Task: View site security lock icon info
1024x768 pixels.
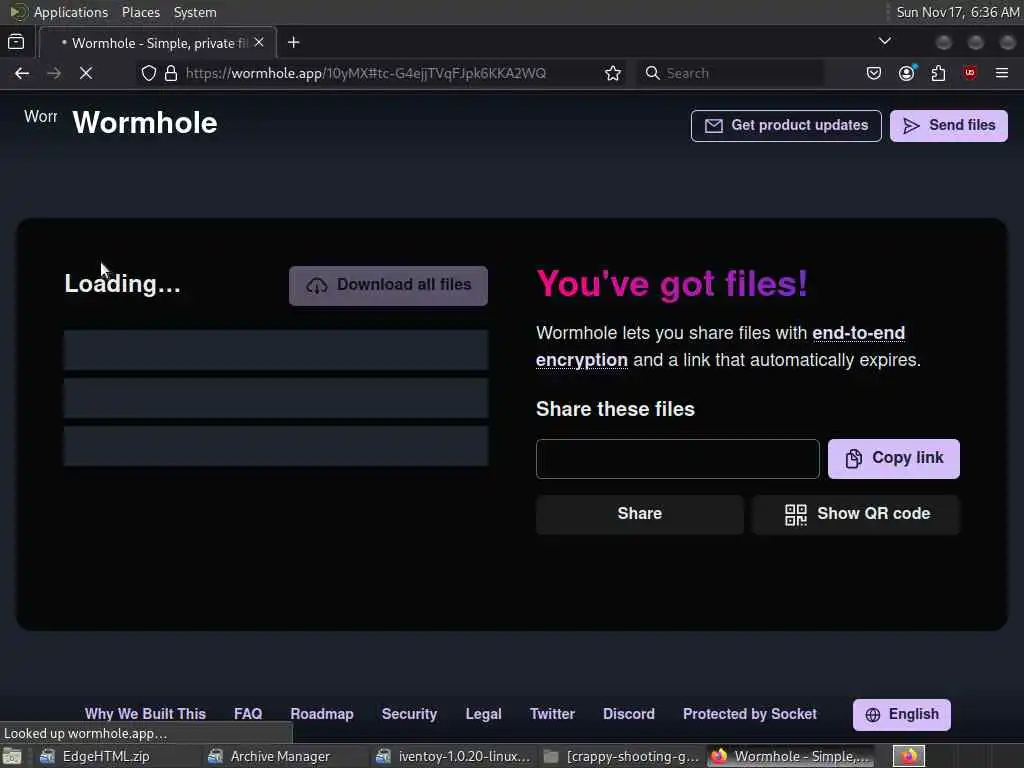Action: point(171,73)
